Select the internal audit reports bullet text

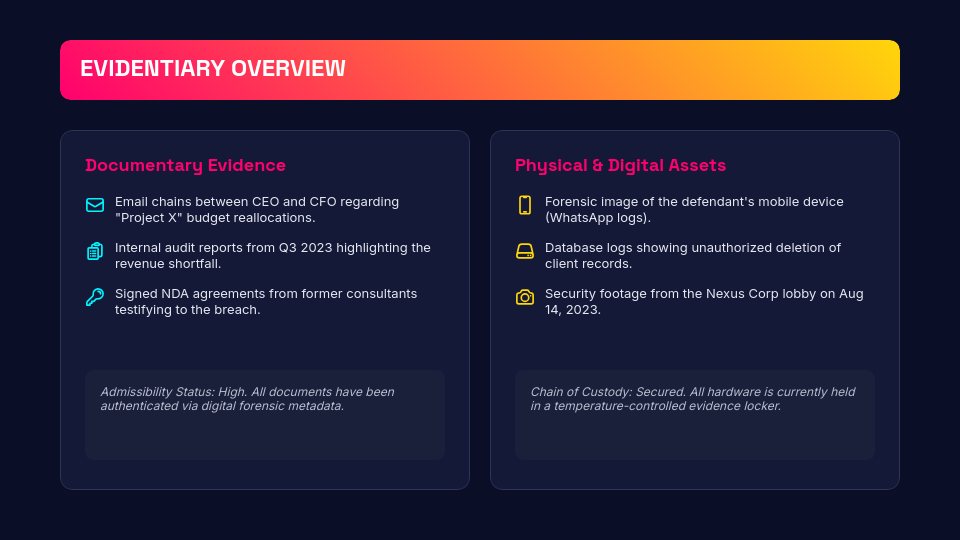(x=272, y=255)
